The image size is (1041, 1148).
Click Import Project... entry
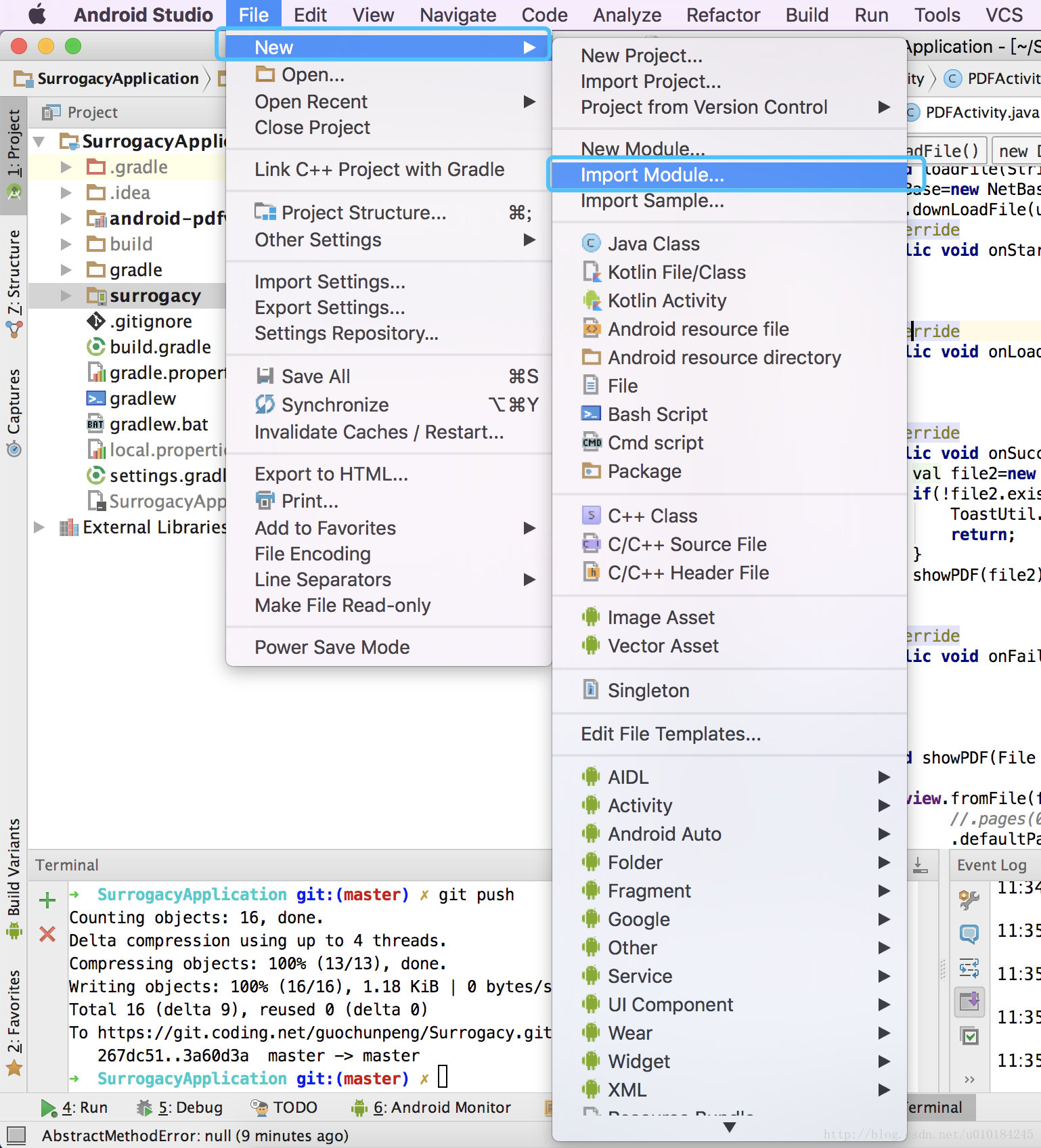click(730, 81)
